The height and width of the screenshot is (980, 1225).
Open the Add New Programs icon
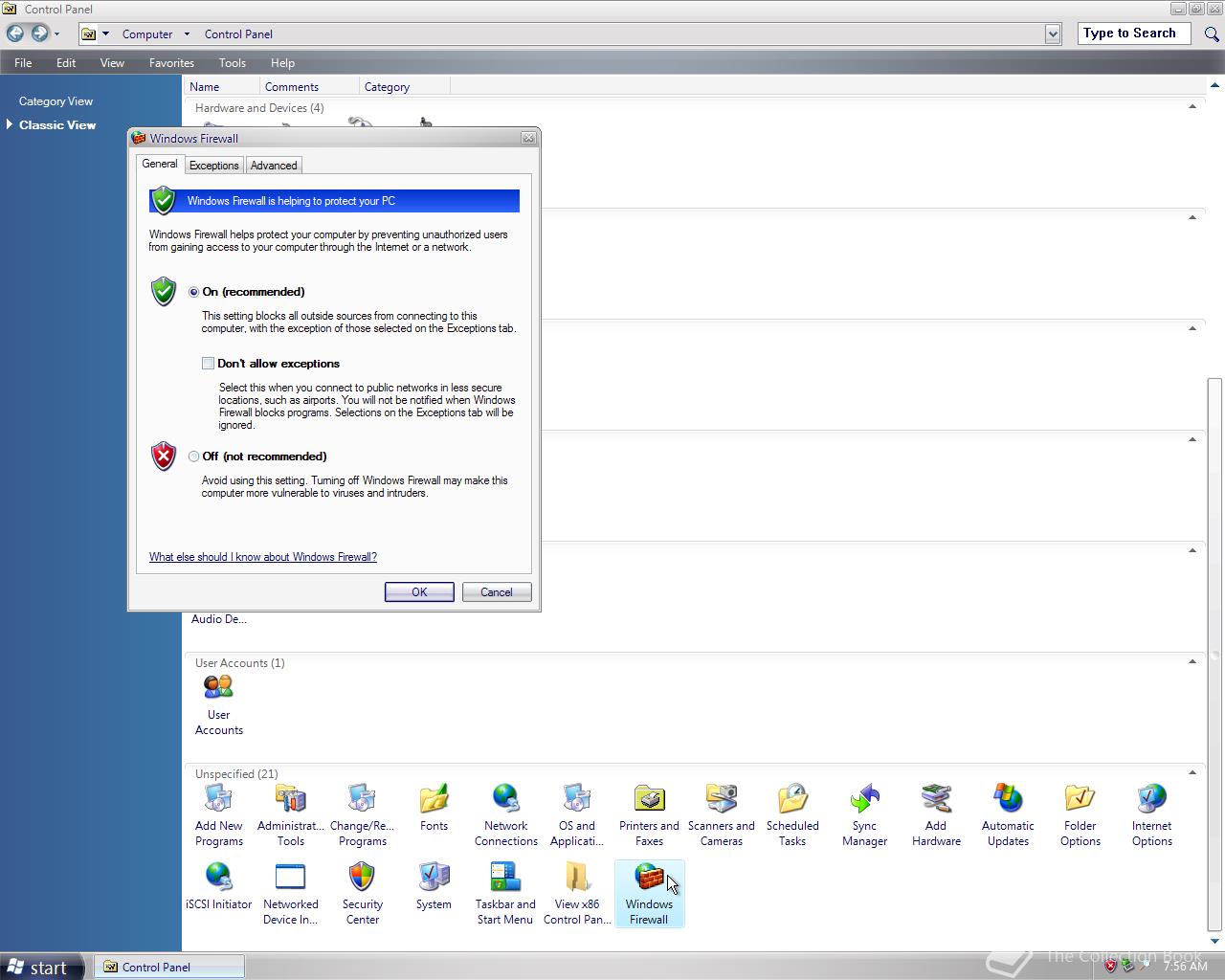point(218,815)
